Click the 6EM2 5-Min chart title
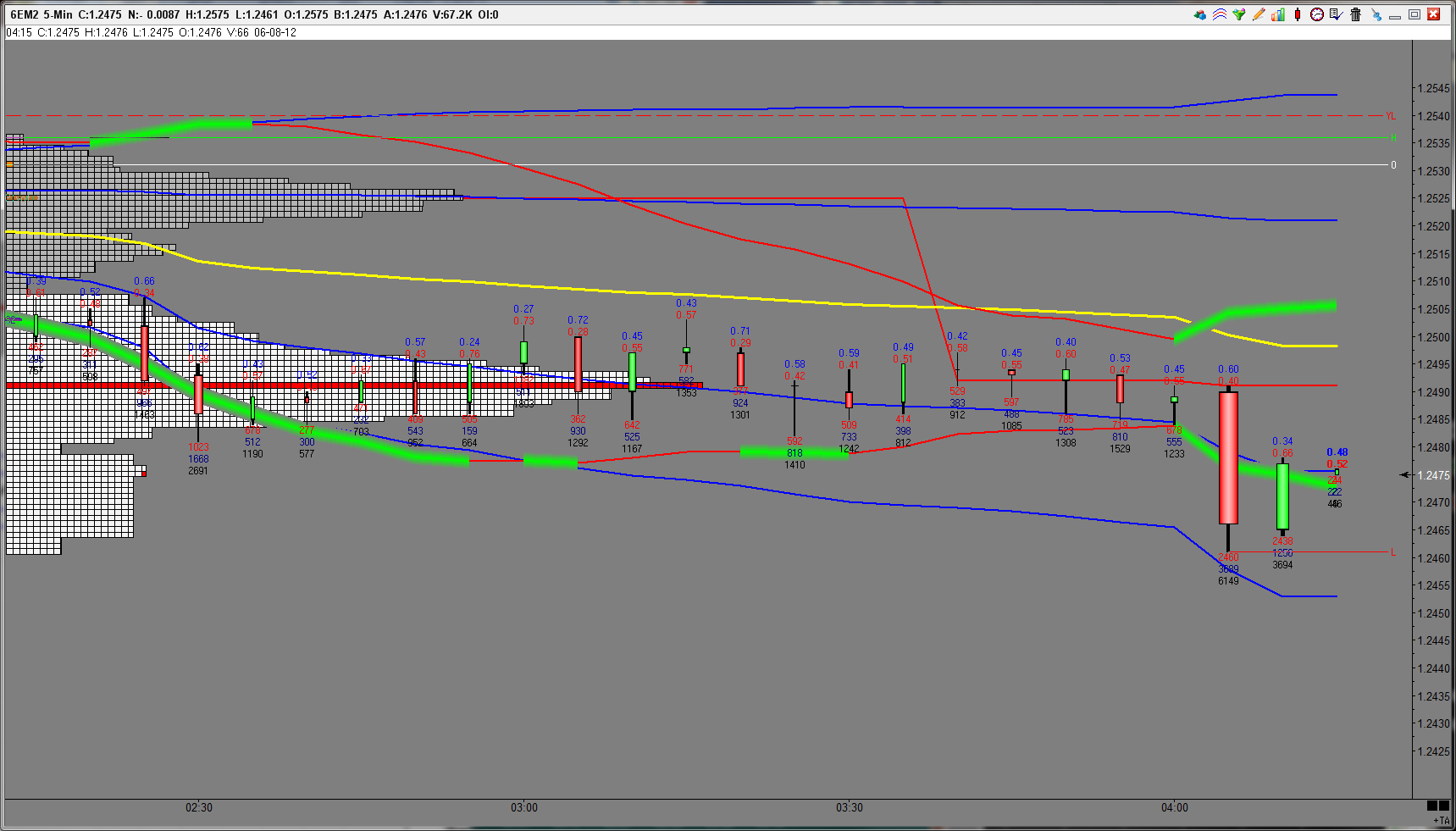The image size is (1456, 831). 42,14
